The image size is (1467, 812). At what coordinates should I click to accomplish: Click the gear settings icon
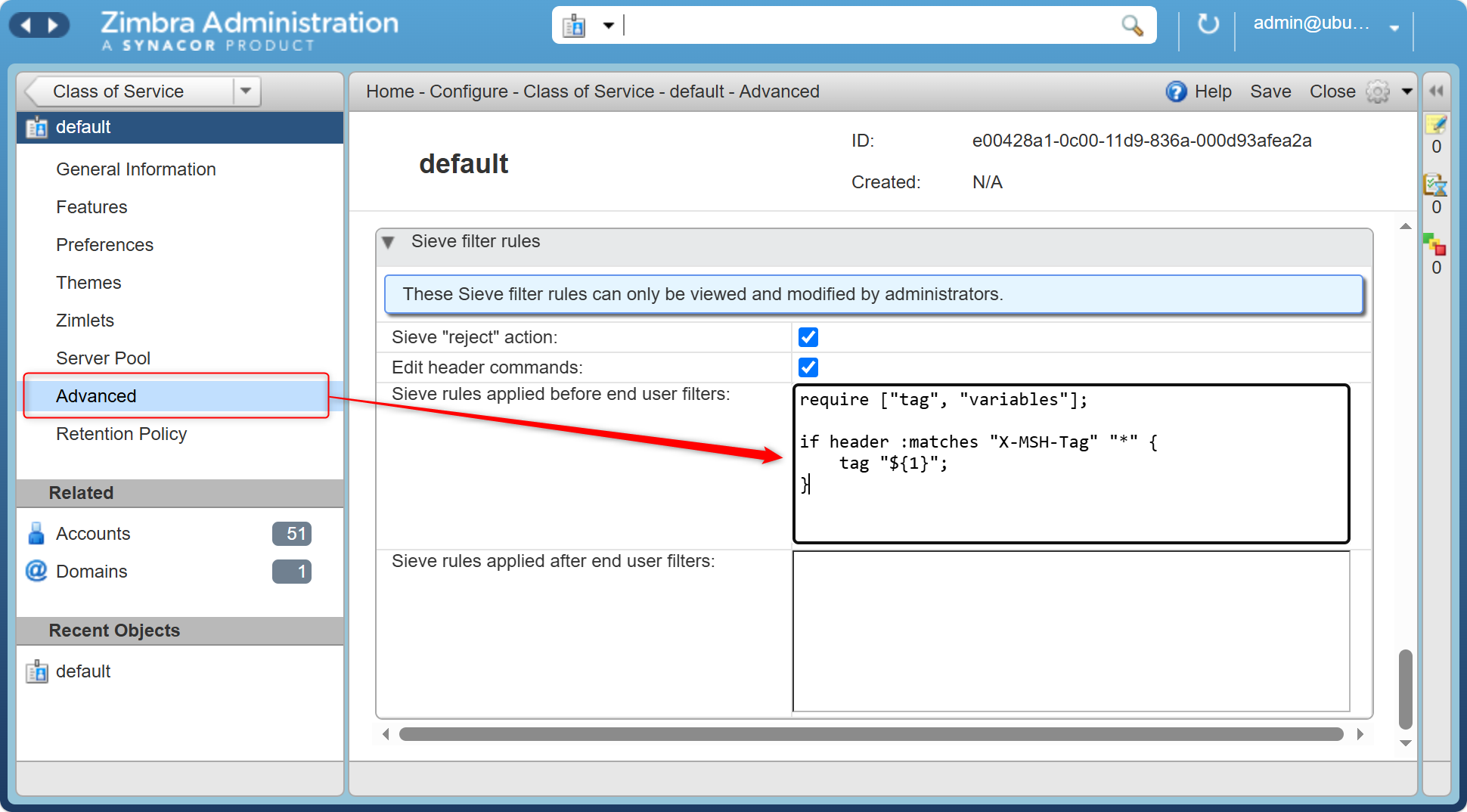[x=1378, y=91]
